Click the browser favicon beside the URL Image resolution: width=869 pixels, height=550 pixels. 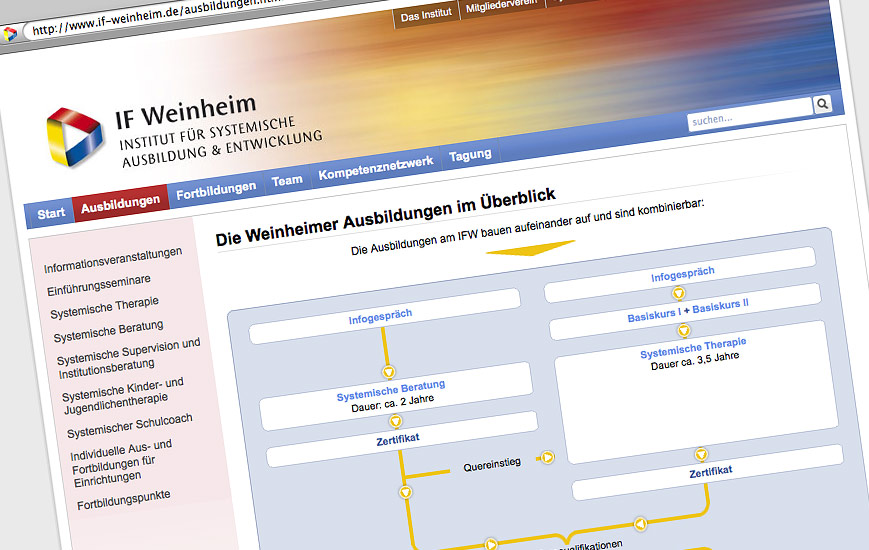pyautogui.click(x=9, y=34)
